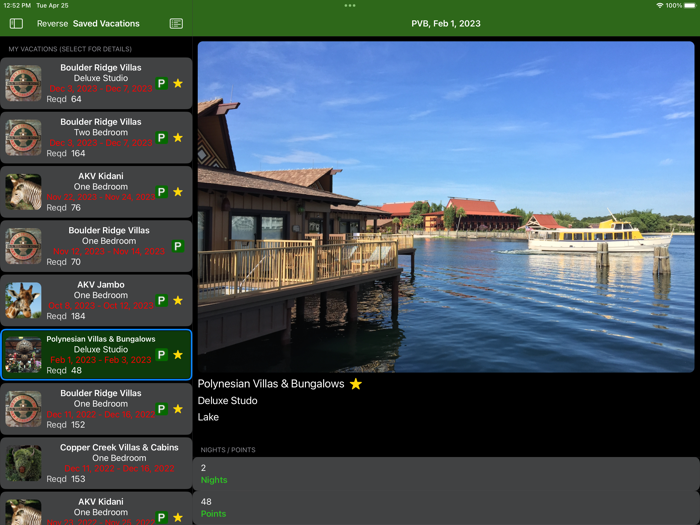Click the P badge on Boulder Ridge Deluxe Studio
The height and width of the screenshot is (525, 700).
(x=162, y=83)
